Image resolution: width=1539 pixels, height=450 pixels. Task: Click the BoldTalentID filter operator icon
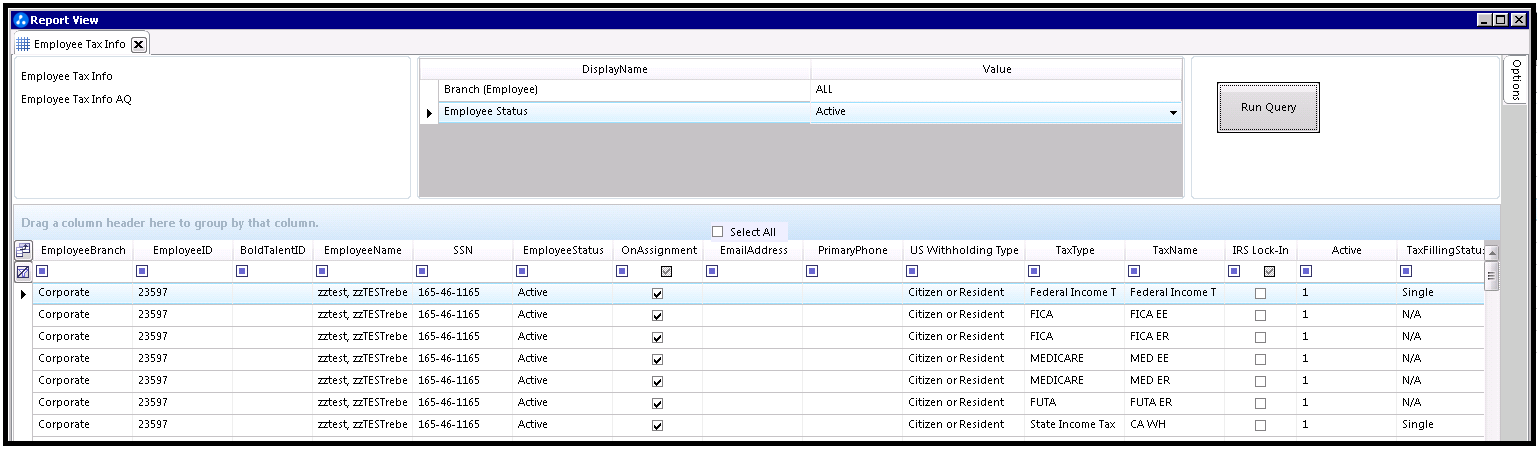(242, 271)
